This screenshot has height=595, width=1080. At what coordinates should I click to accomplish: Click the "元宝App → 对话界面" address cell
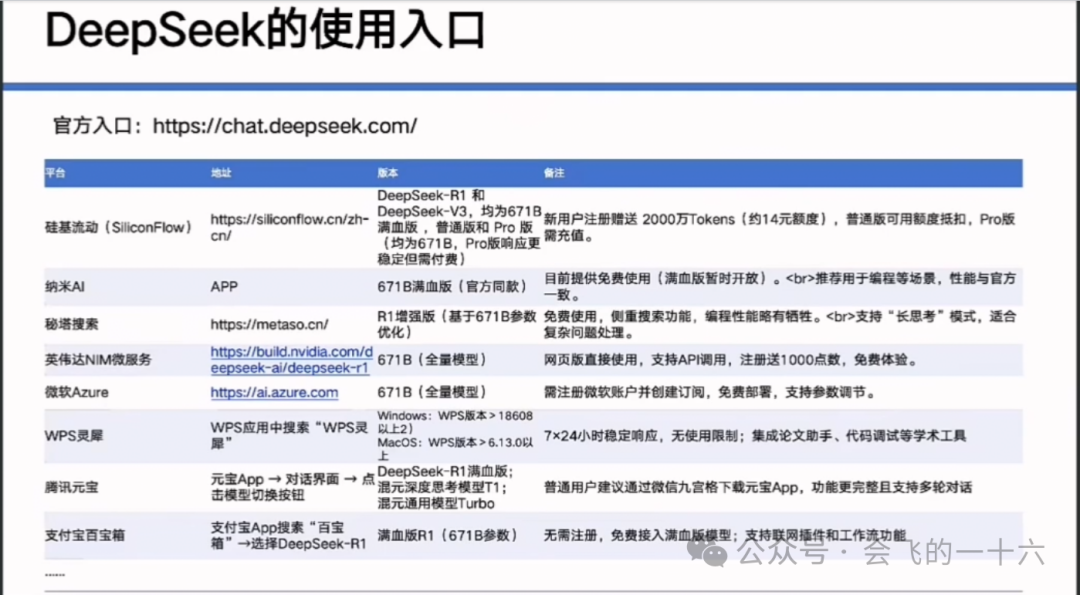(x=292, y=488)
